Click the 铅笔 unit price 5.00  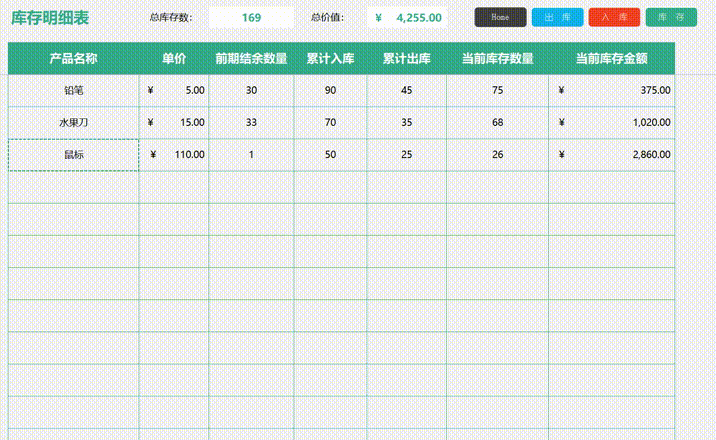coord(174,90)
